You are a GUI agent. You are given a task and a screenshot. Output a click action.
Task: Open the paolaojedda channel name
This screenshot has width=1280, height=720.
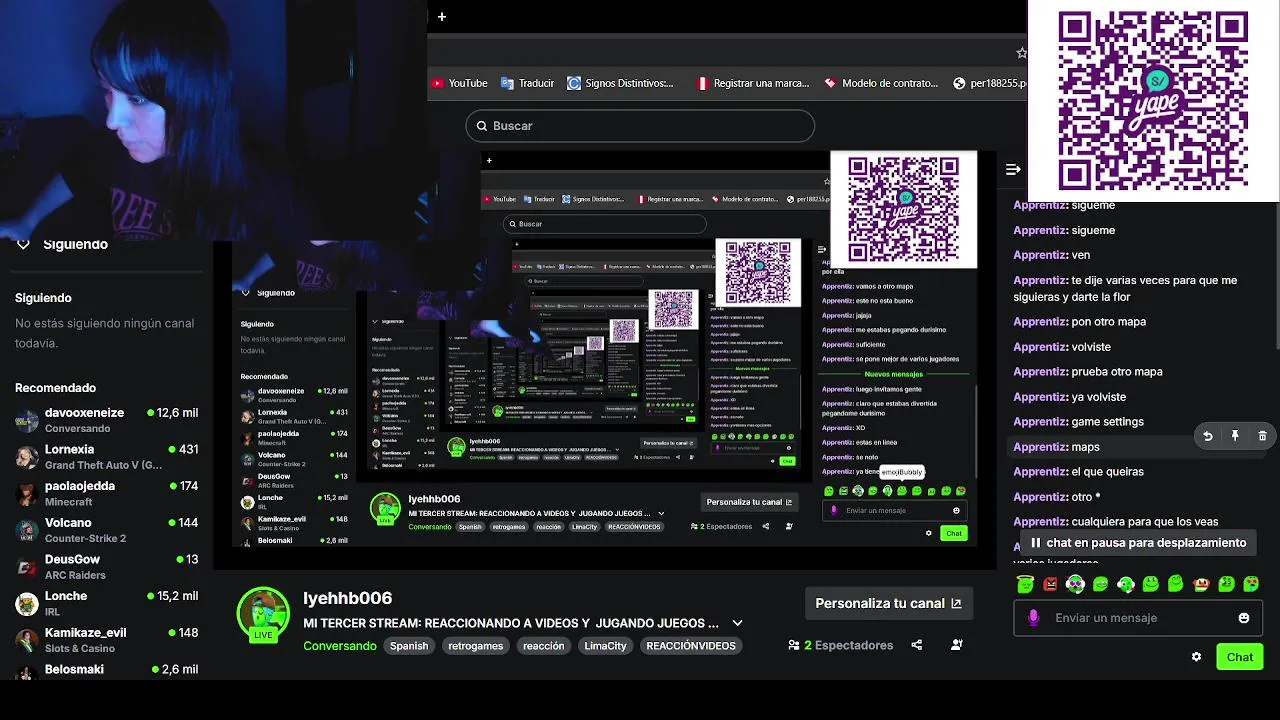(x=80, y=486)
